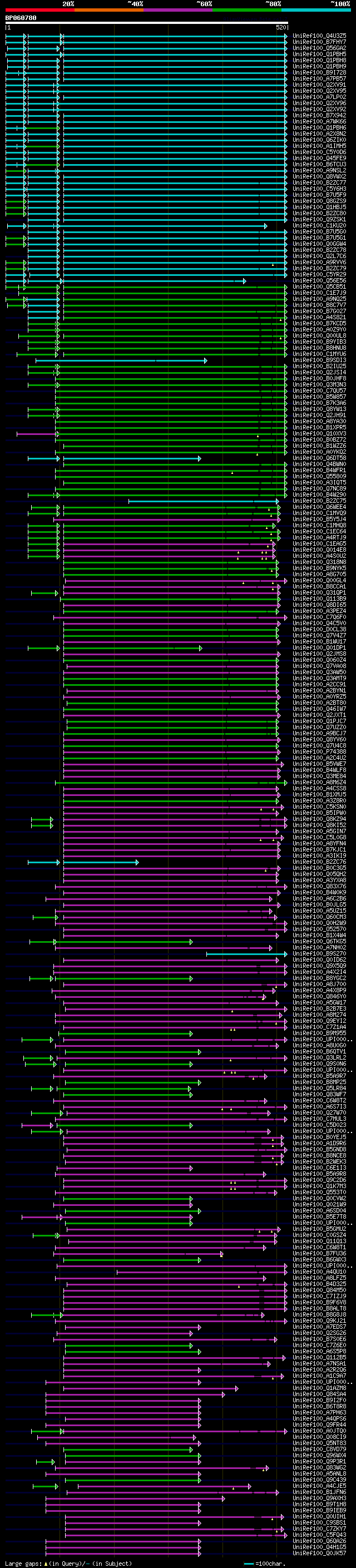Select hit UniRef100_A4QU10

[x=319, y=1272]
